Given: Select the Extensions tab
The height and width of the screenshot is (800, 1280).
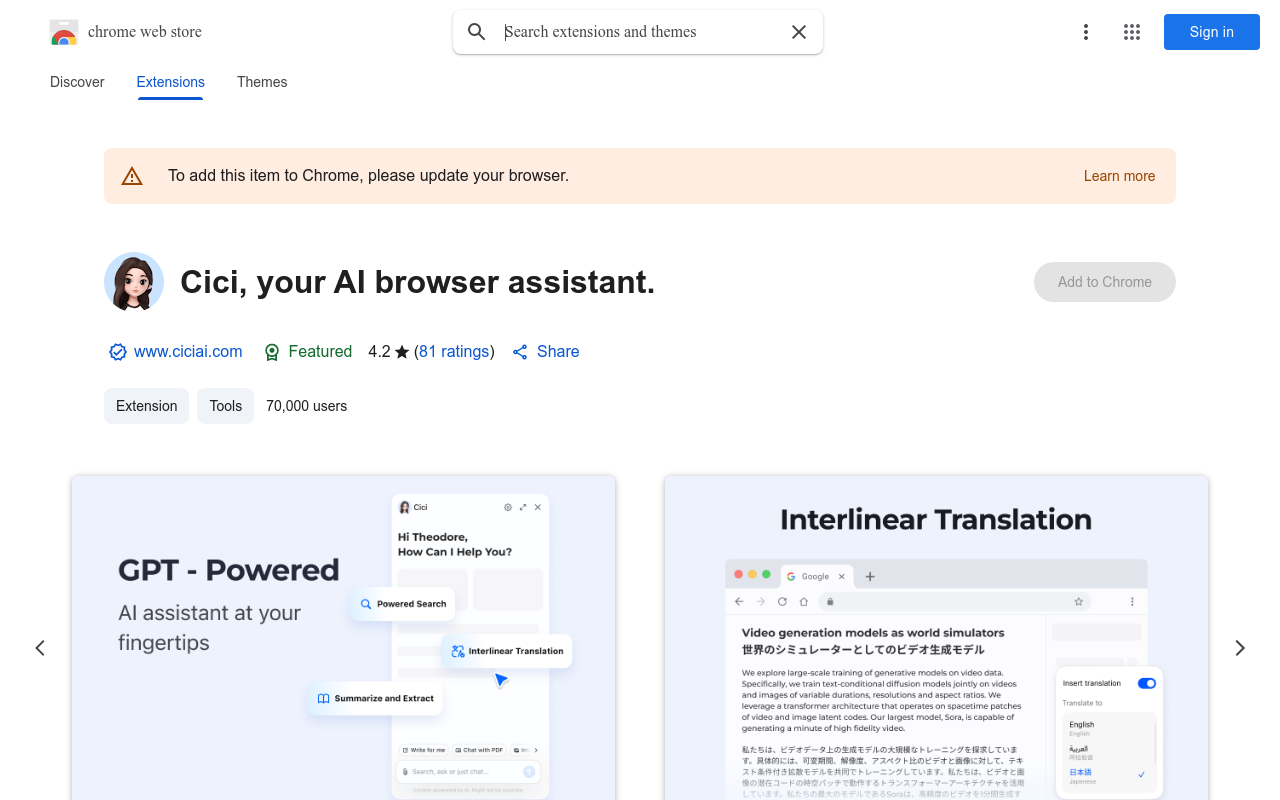Looking at the screenshot, I should [x=171, y=82].
